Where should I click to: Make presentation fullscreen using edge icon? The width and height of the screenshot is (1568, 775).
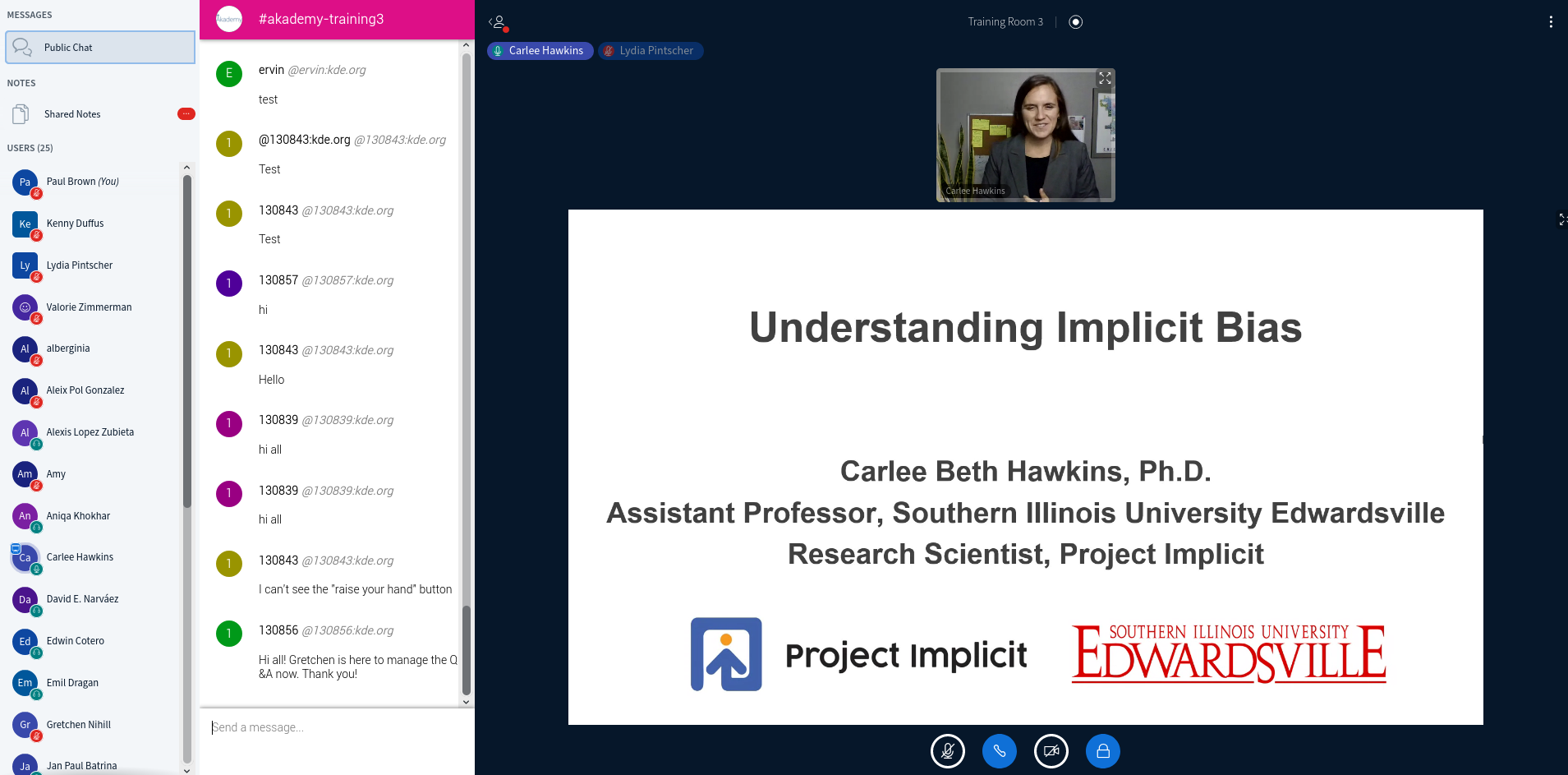point(1562,219)
